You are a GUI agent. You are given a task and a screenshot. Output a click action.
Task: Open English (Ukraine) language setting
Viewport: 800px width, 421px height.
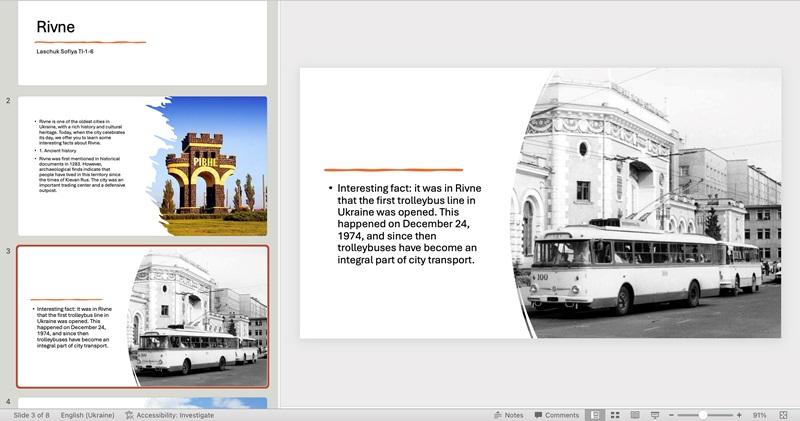tap(87, 414)
